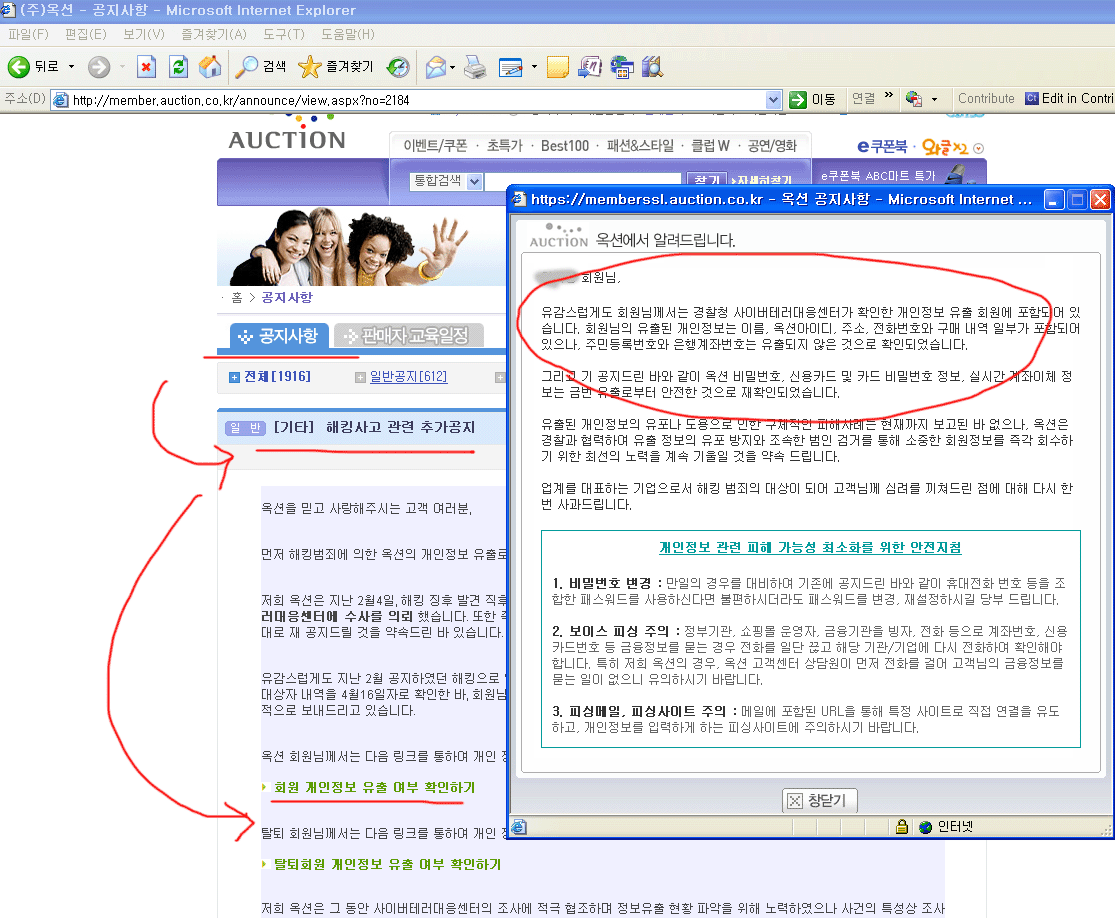Screen dimensions: 1115x918
Task: Open dropdown arrow beside the Contribute toolbar icon
Action: click(934, 100)
